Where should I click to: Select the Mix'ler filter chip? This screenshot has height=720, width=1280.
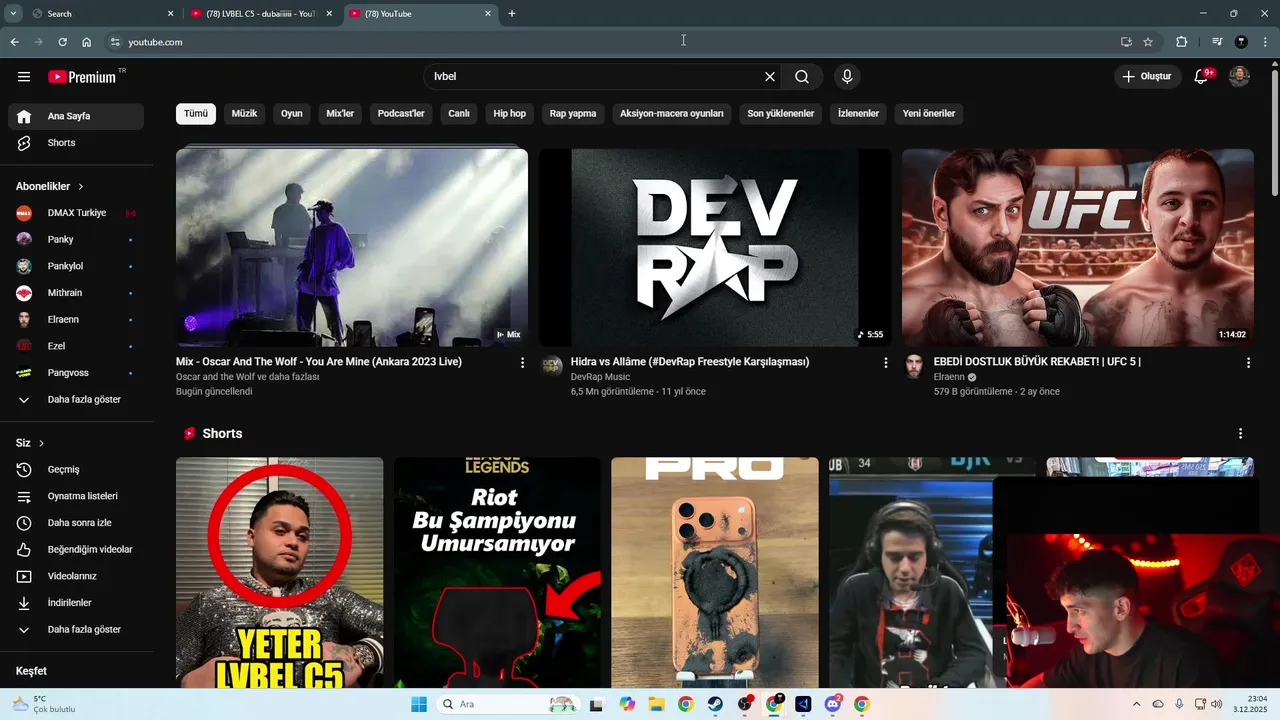pyautogui.click(x=340, y=113)
